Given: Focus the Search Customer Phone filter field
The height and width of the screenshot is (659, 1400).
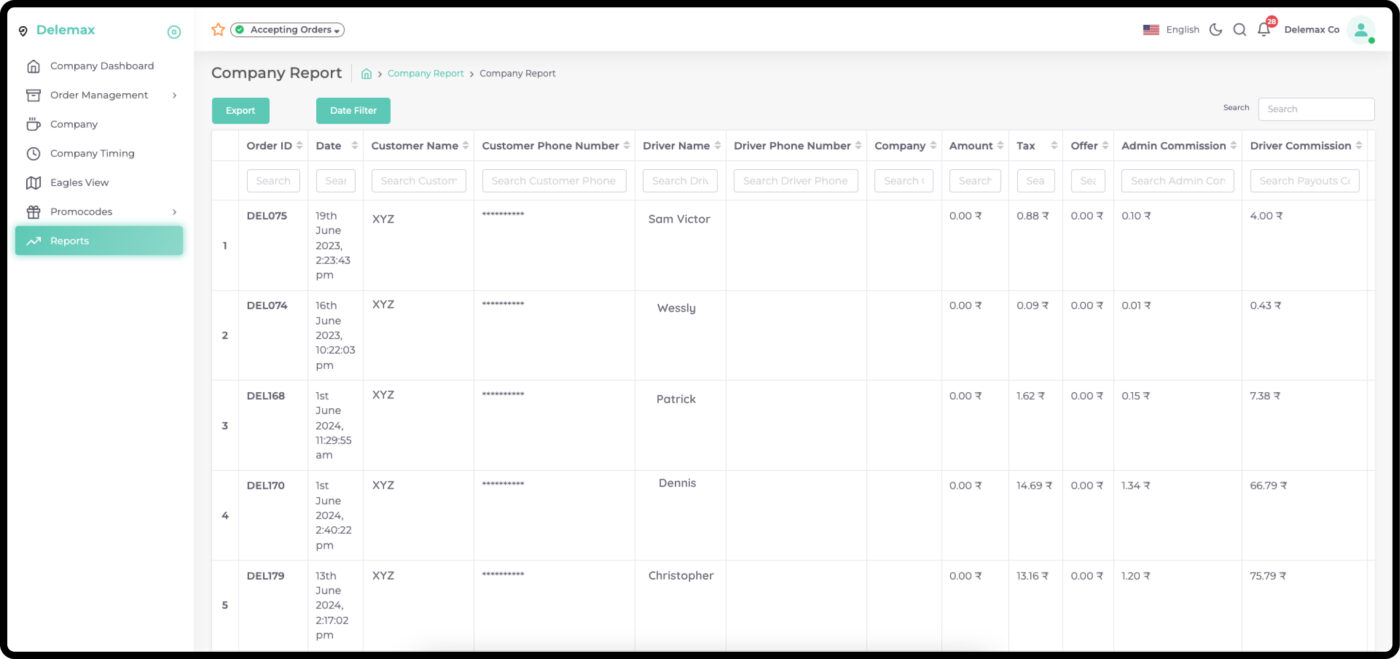Looking at the screenshot, I should point(554,181).
